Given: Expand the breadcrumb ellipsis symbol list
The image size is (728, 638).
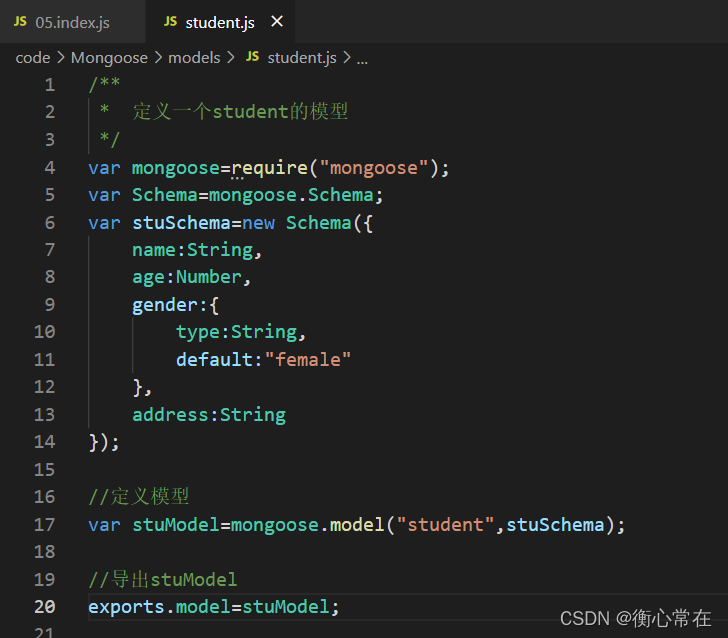Looking at the screenshot, I should coord(362,59).
